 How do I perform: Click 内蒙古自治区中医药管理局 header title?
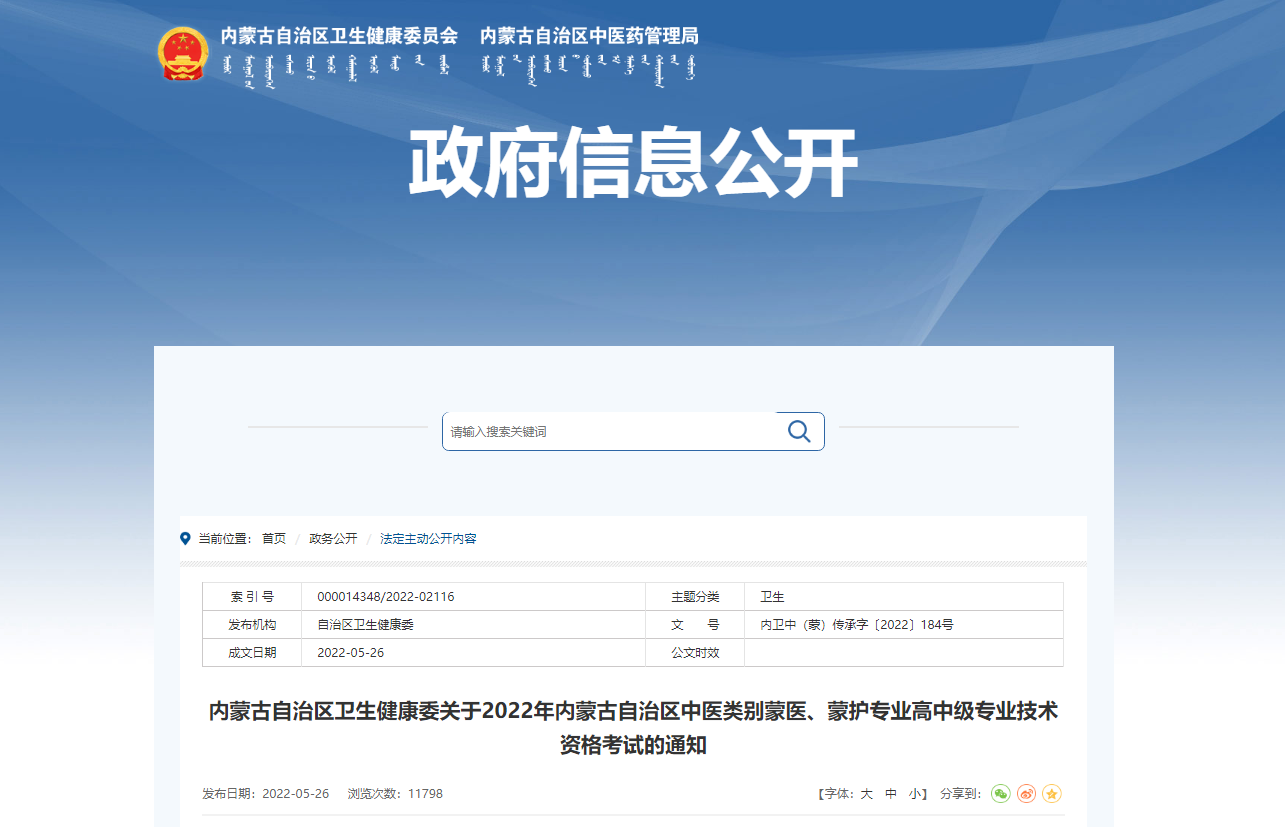[589, 36]
